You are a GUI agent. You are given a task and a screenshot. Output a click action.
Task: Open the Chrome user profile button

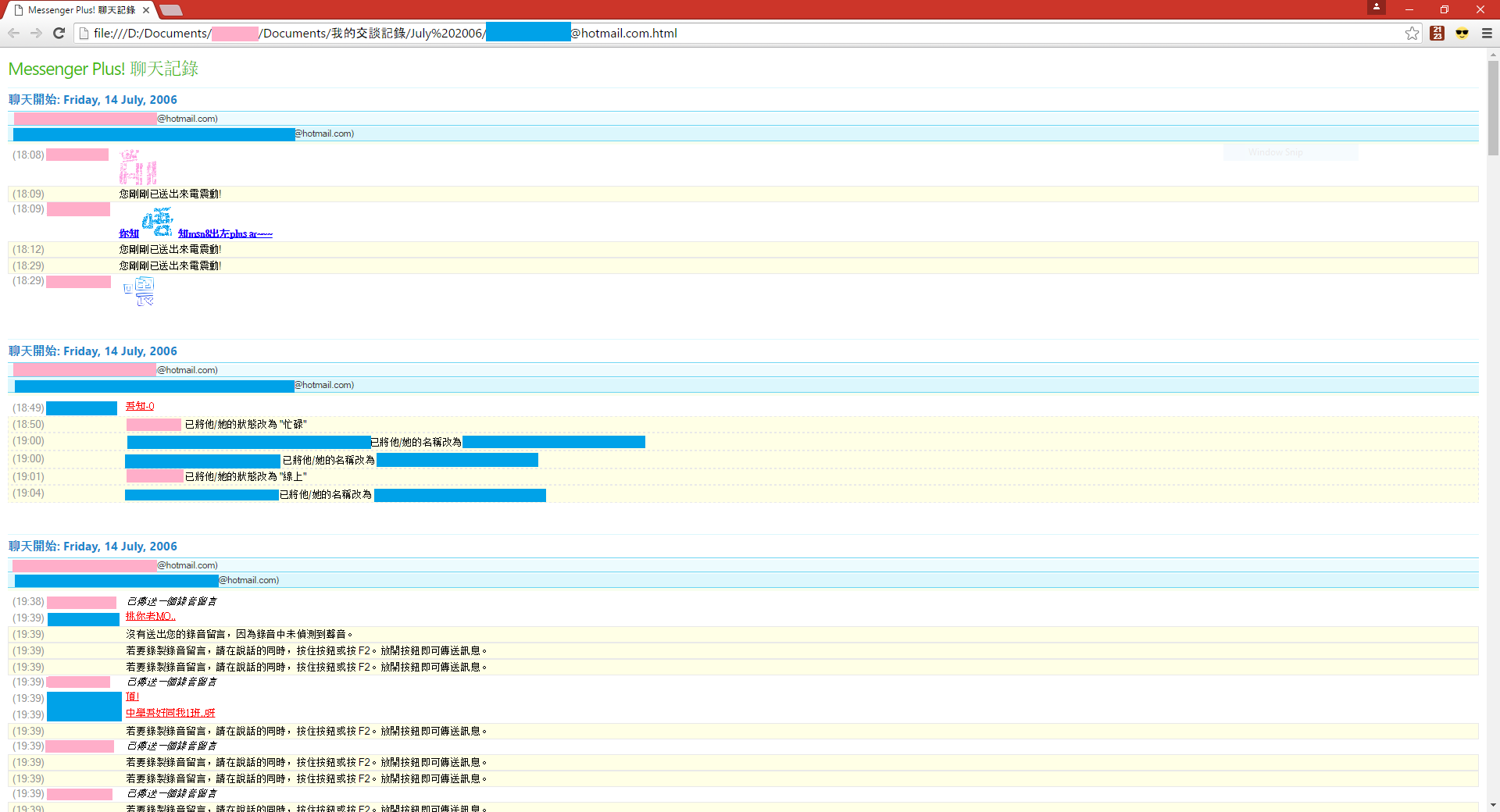coord(1377,8)
